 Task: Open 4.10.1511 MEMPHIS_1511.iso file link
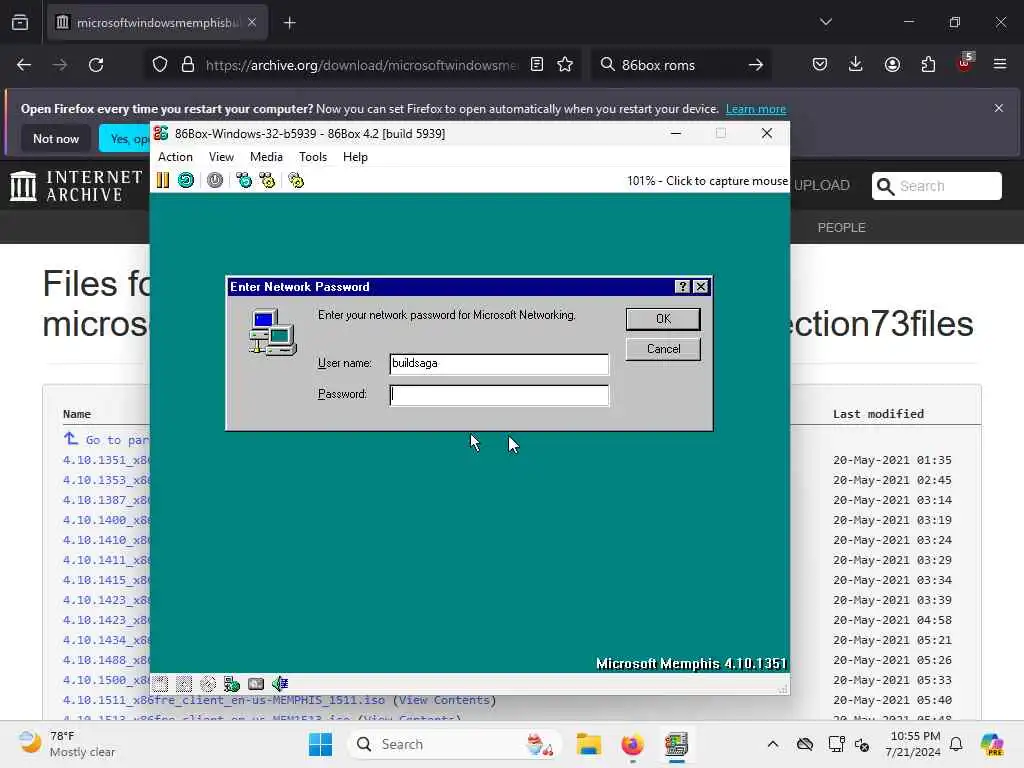point(224,700)
